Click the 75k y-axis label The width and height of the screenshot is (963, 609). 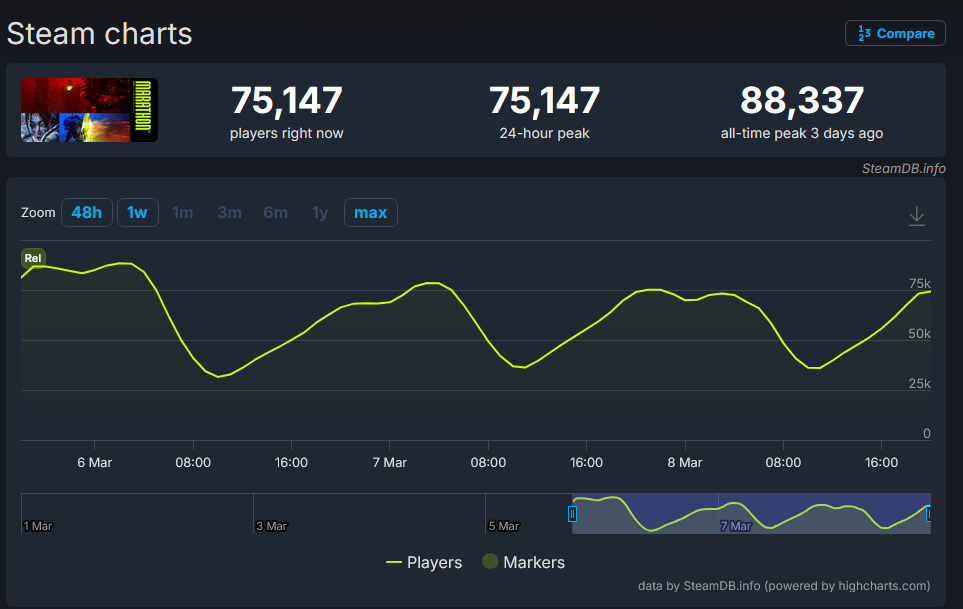(919, 284)
